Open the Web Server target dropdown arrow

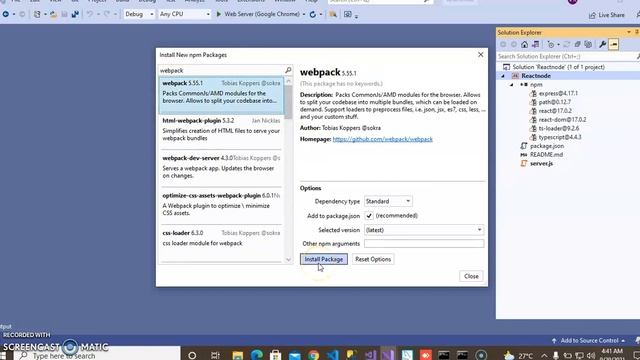click(304, 14)
